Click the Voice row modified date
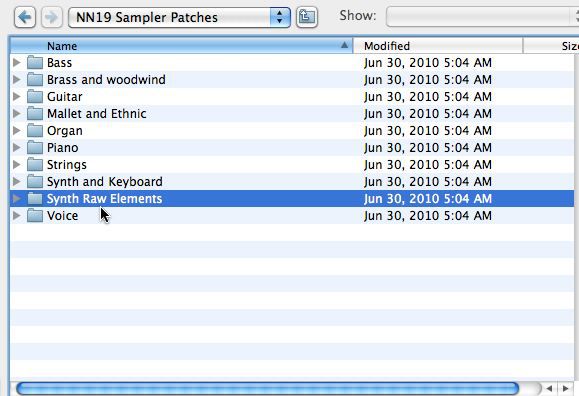Viewport: 579px width, 396px height. (x=428, y=216)
